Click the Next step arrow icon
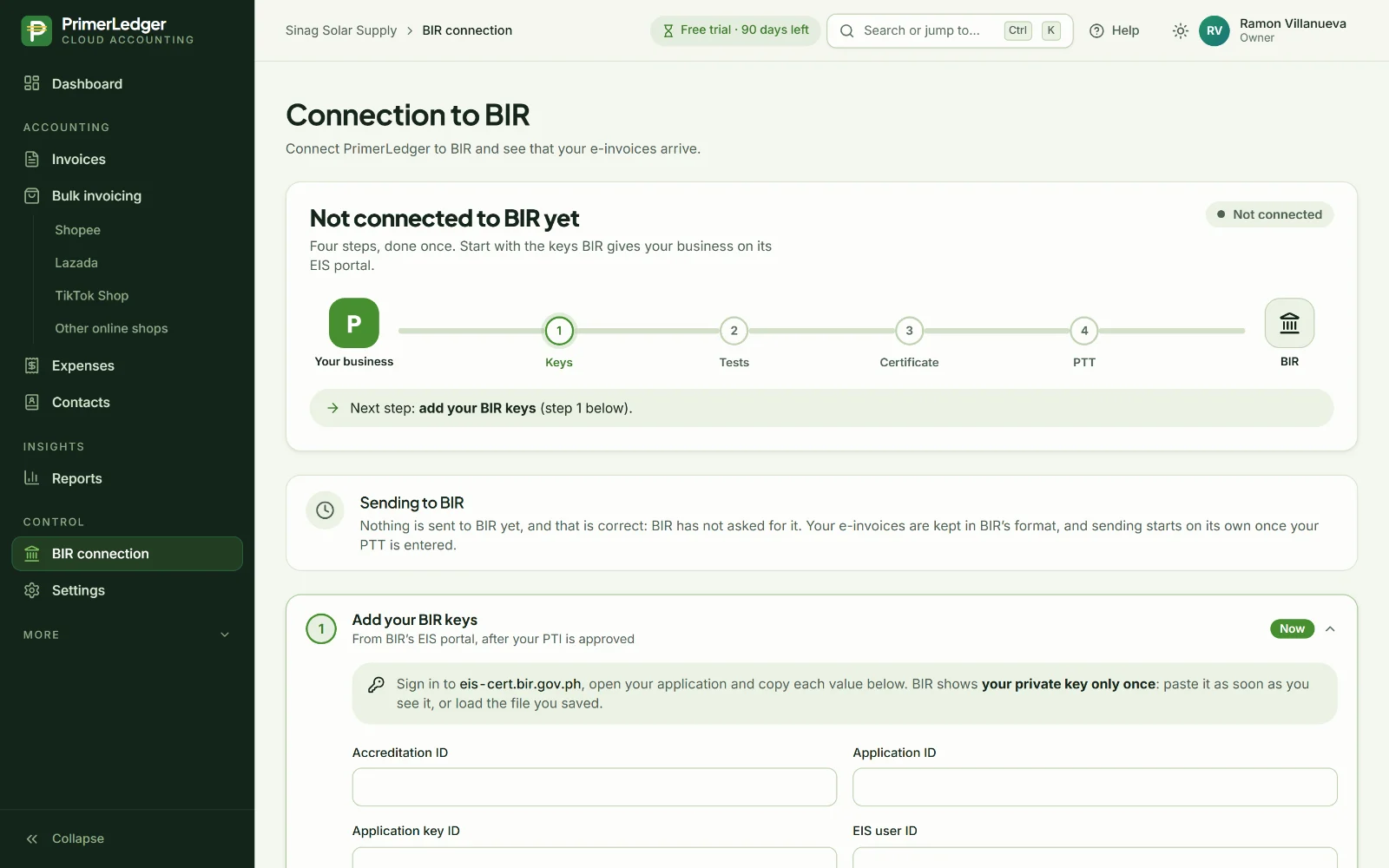 [332, 408]
